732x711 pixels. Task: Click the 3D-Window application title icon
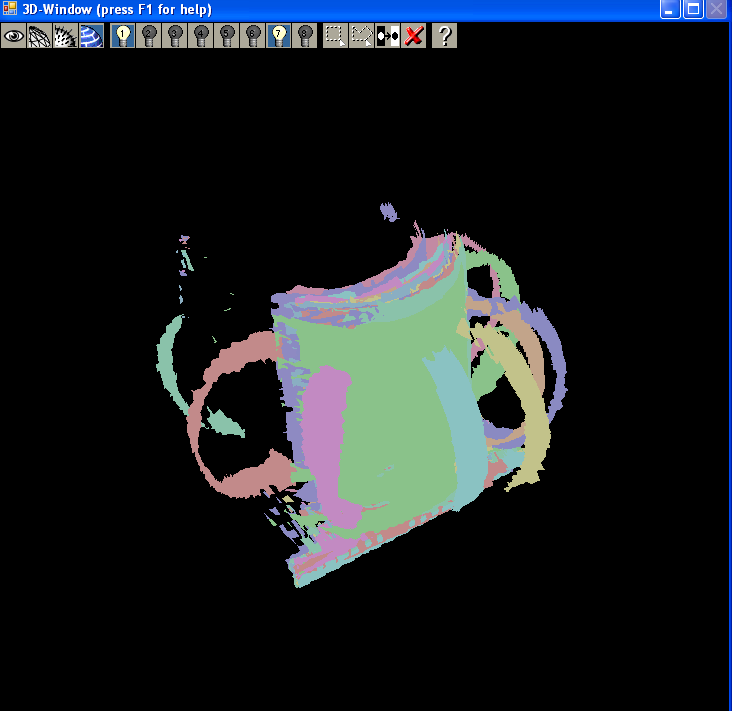[x=10, y=9]
